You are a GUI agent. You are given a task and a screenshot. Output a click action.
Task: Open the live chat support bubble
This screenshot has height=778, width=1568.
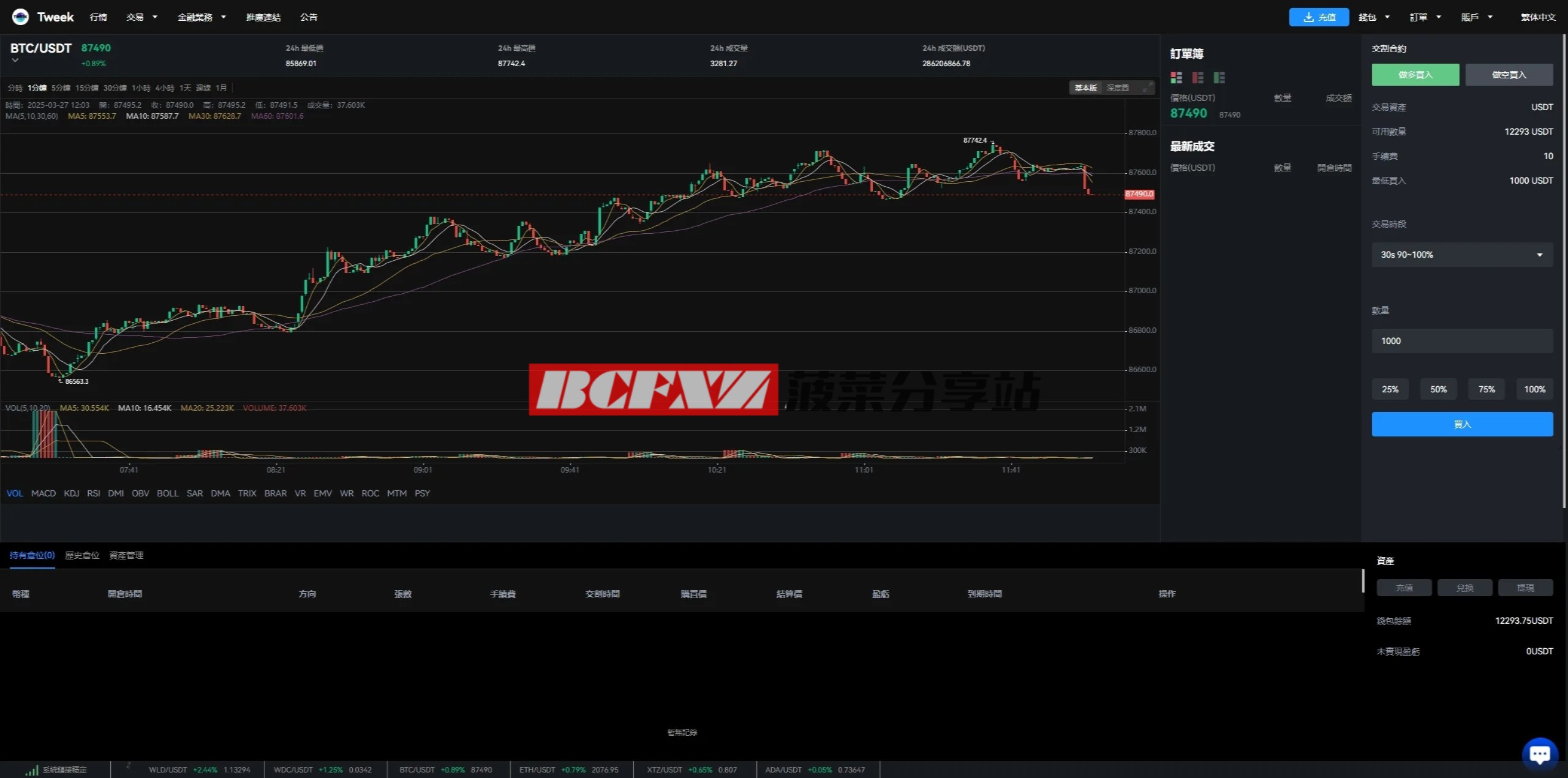pyautogui.click(x=1539, y=754)
